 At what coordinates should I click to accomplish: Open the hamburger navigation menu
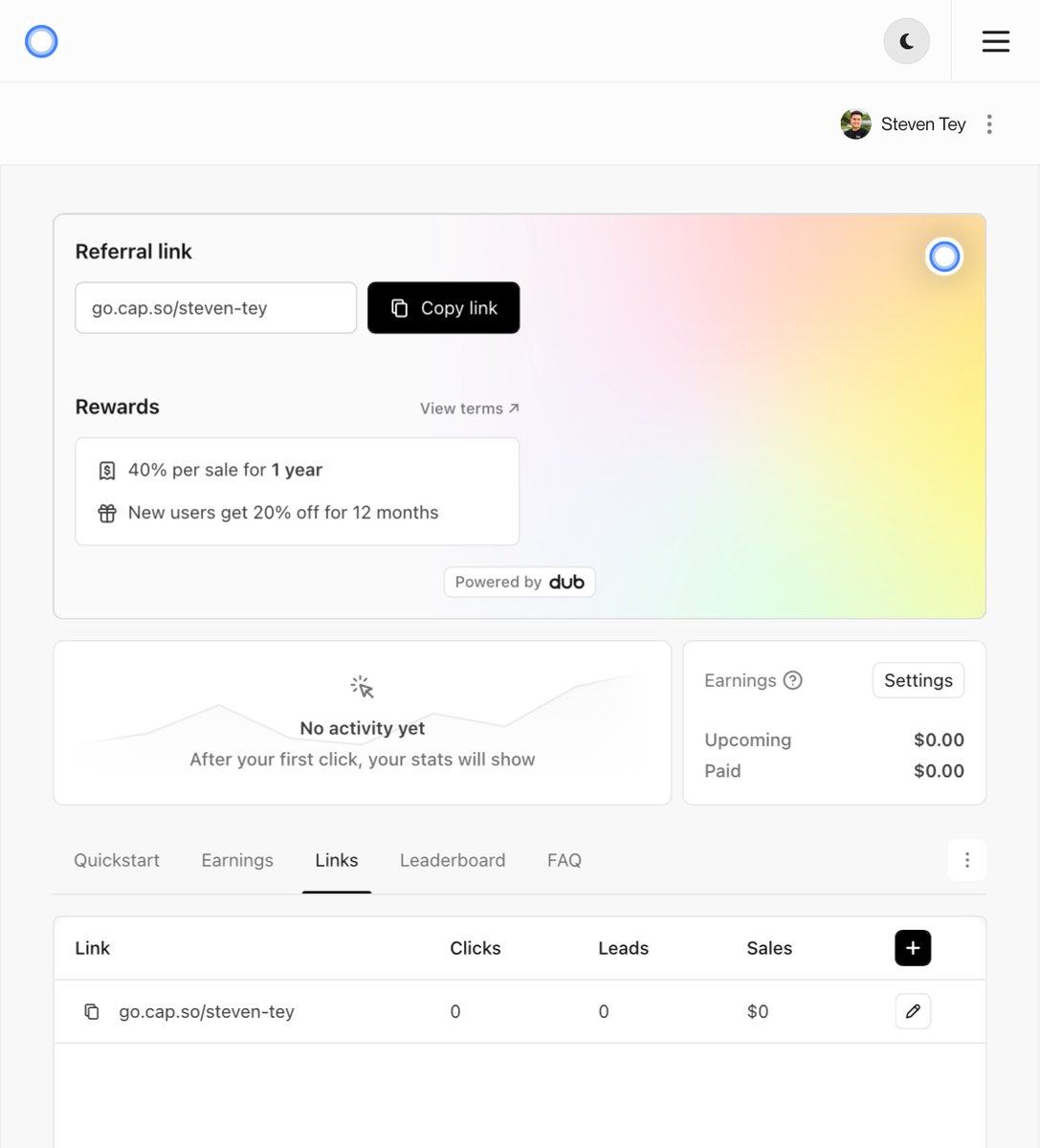point(995,41)
